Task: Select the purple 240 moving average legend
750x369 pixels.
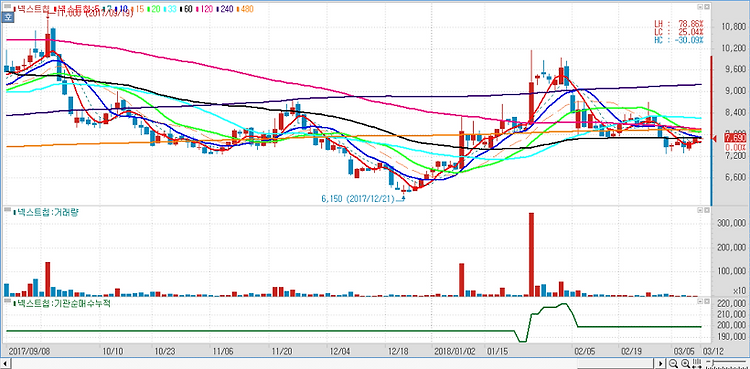Action: click(x=224, y=9)
